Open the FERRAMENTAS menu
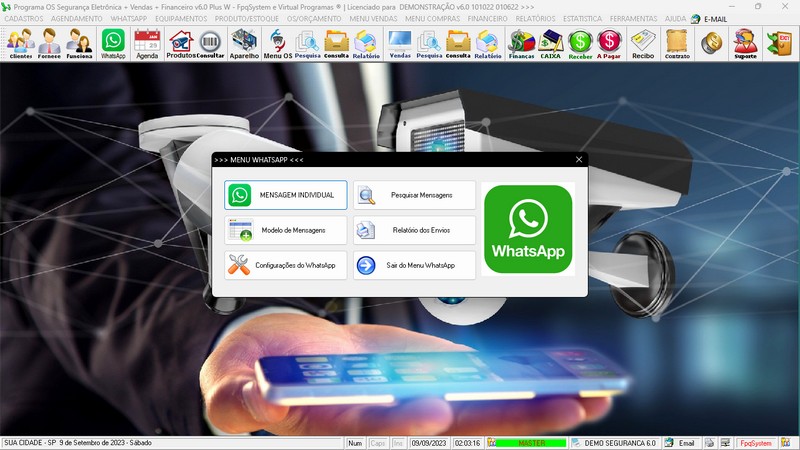Viewport: 800px width, 450px height. 633,19
